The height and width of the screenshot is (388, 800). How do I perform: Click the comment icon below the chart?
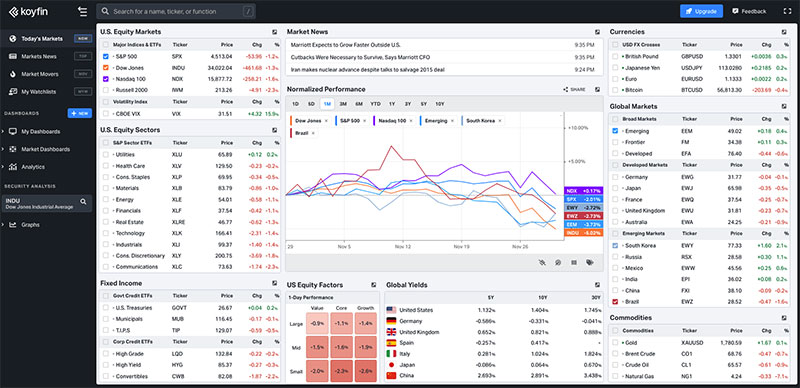pos(558,262)
